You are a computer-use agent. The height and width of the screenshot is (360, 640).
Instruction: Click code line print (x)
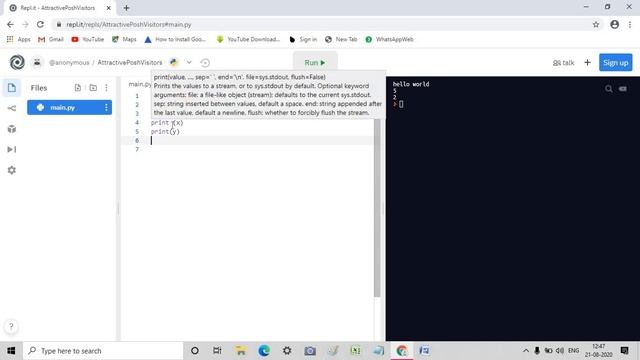tap(167, 122)
